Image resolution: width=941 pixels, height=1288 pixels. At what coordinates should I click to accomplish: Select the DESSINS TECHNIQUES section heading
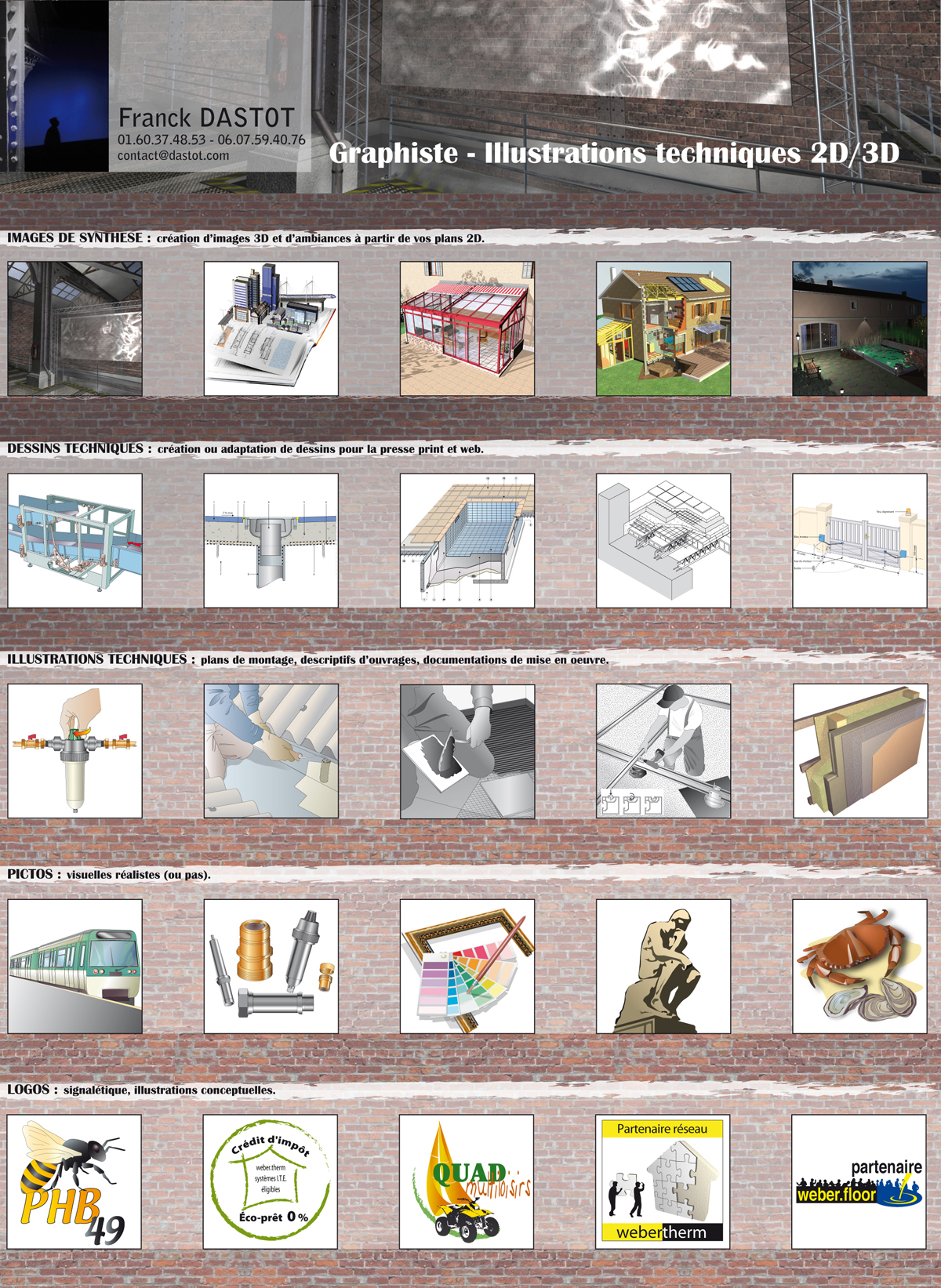(75, 448)
